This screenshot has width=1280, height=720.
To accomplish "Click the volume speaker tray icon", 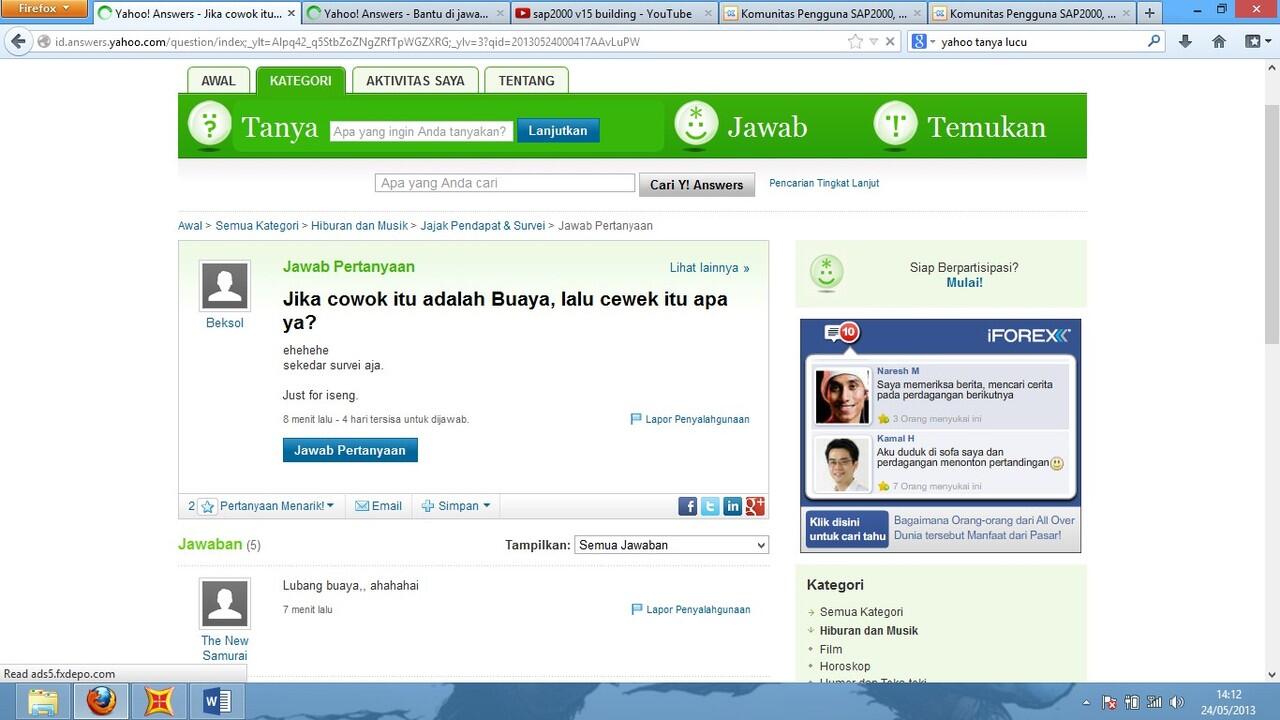I will click(1176, 702).
